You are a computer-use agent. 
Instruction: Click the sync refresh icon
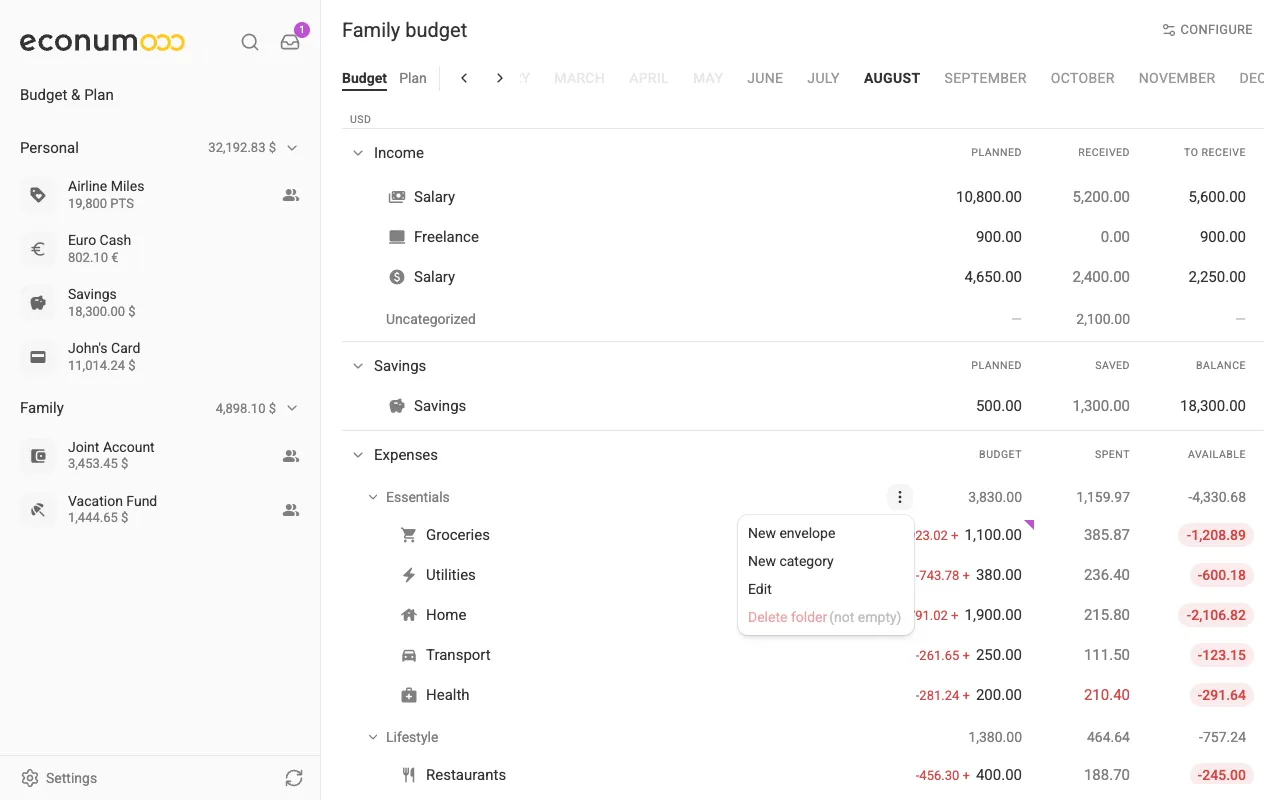pyautogui.click(x=293, y=778)
